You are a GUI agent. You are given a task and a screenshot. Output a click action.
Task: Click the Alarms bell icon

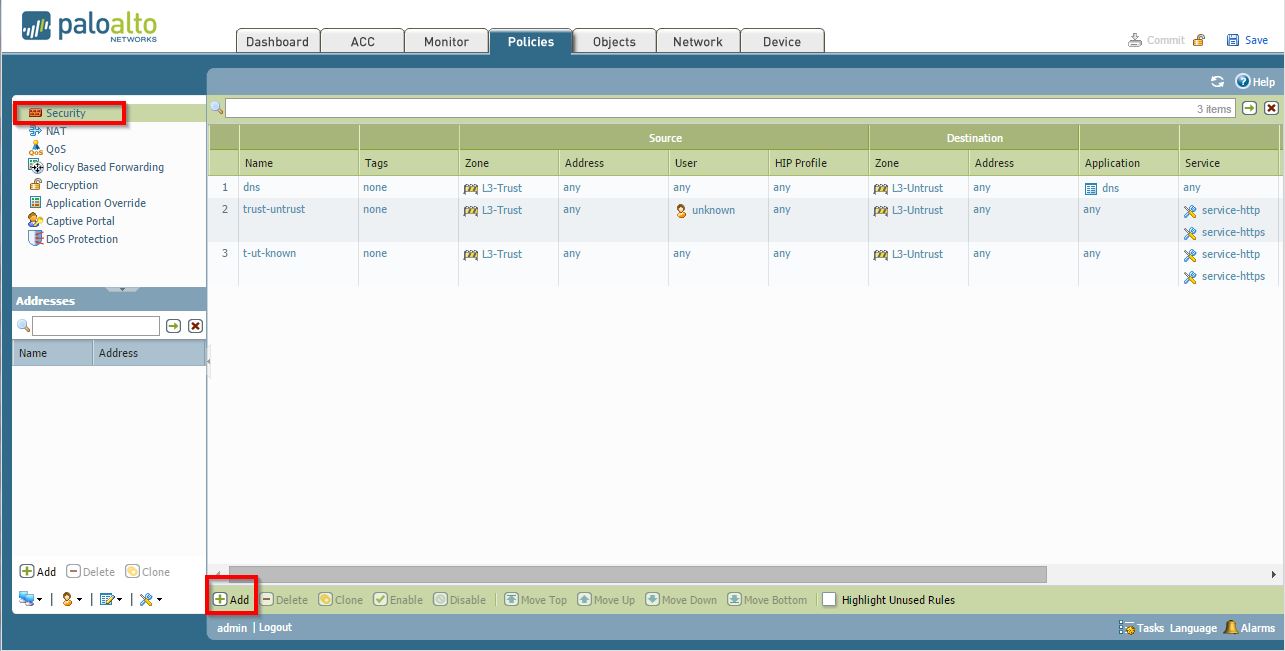[1231, 627]
